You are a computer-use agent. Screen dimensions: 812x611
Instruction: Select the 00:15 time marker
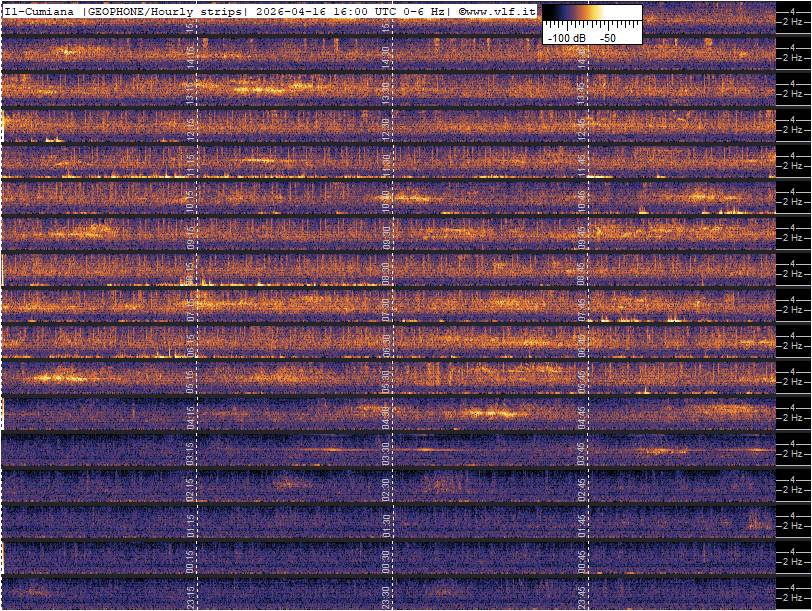point(191,560)
